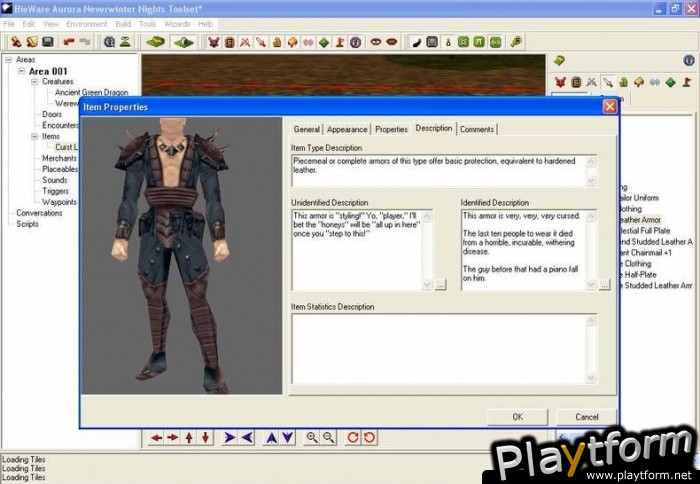The height and width of the screenshot is (484, 700).
Task: Select the Paint Merchants bag toolbar icon
Action: [x=277, y=42]
